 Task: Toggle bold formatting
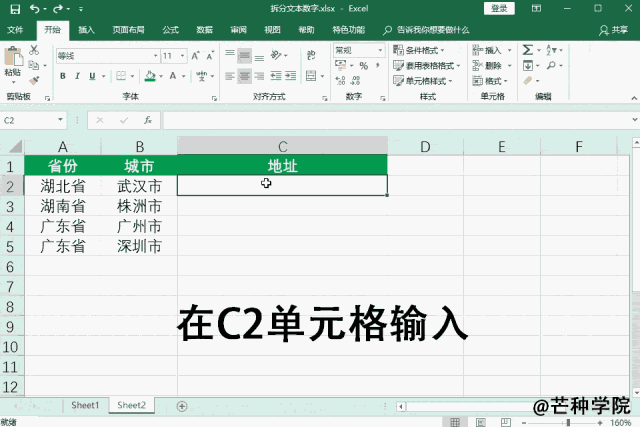(x=62, y=75)
